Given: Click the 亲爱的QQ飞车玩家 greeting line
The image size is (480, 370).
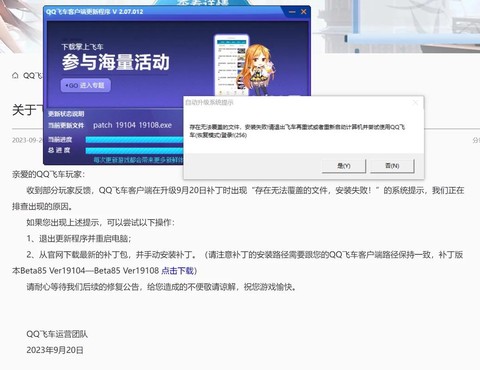Looking at the screenshot, I should point(49,174).
